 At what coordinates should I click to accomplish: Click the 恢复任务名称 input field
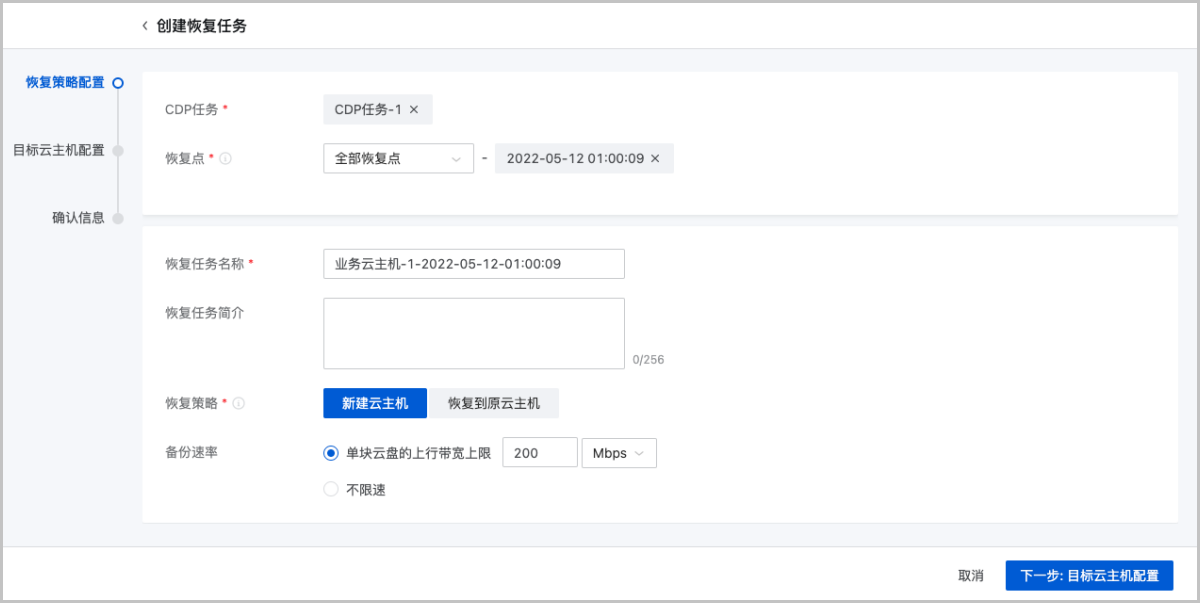click(x=474, y=264)
